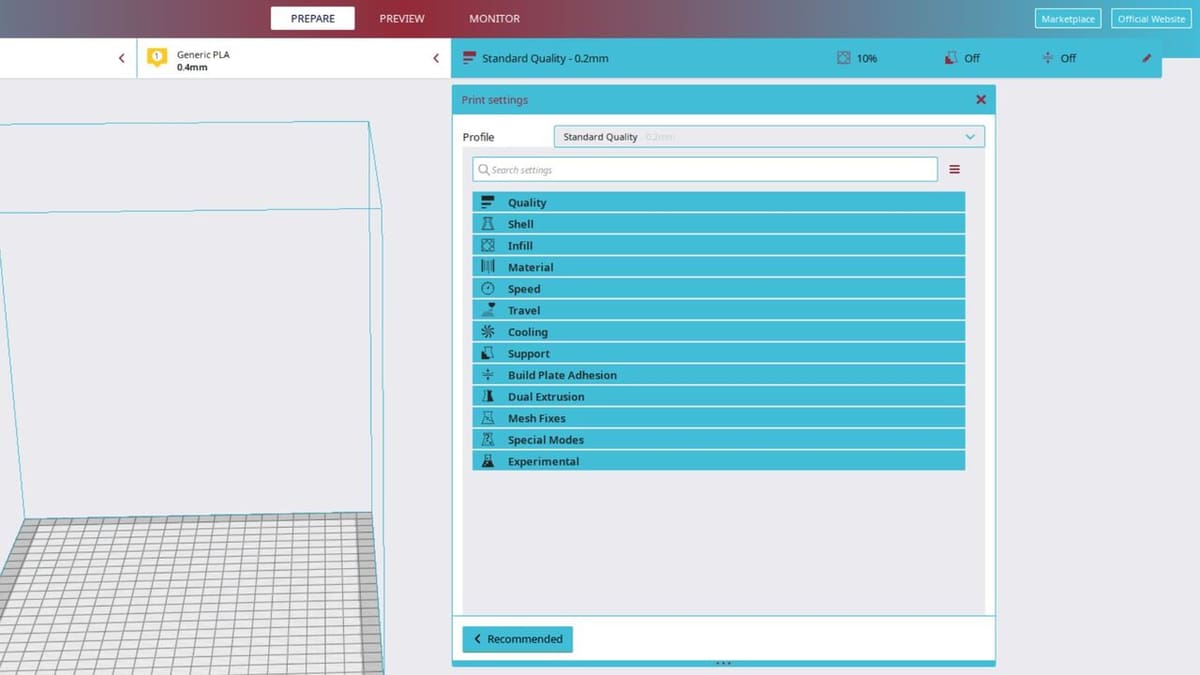Viewport: 1200px width, 675px height.
Task: Open the Official Website link
Action: [x=1152, y=19]
